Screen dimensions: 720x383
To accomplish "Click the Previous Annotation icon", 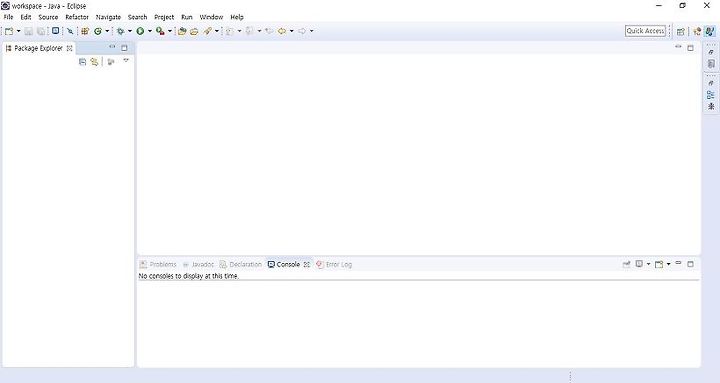I will click(249, 31).
